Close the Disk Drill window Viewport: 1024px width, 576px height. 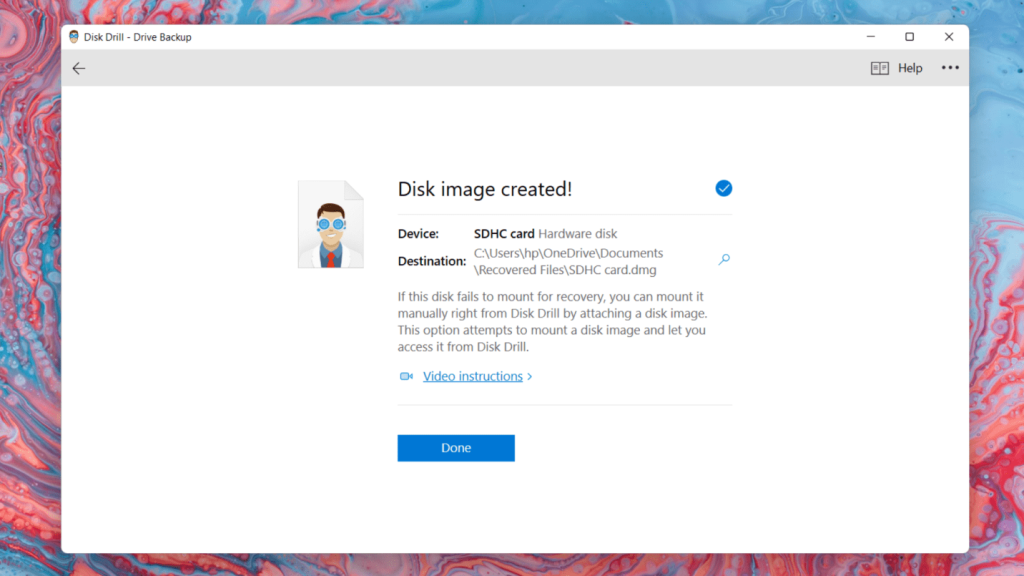(949, 37)
